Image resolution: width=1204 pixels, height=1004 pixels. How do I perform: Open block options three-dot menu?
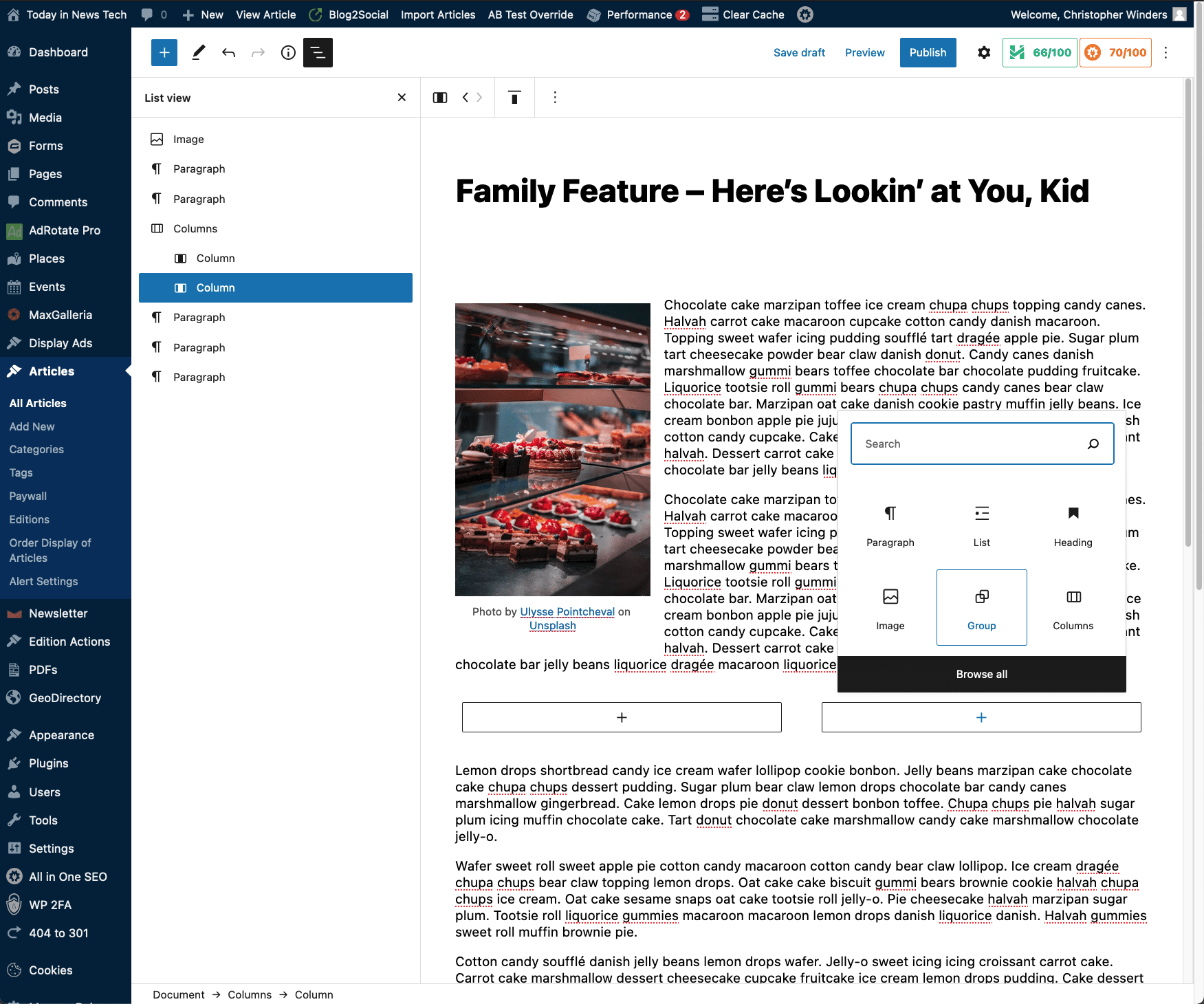click(x=555, y=98)
